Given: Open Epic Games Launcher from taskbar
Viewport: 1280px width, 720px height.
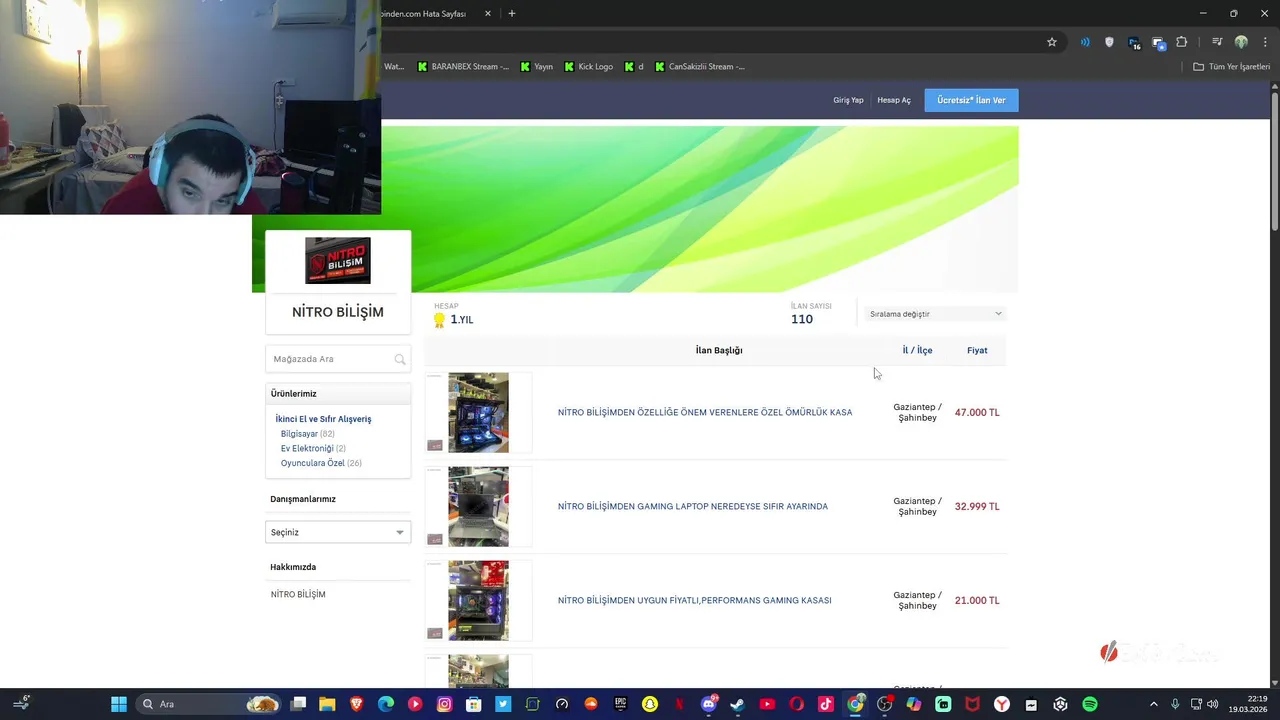Looking at the screenshot, I should pyautogui.click(x=620, y=704).
